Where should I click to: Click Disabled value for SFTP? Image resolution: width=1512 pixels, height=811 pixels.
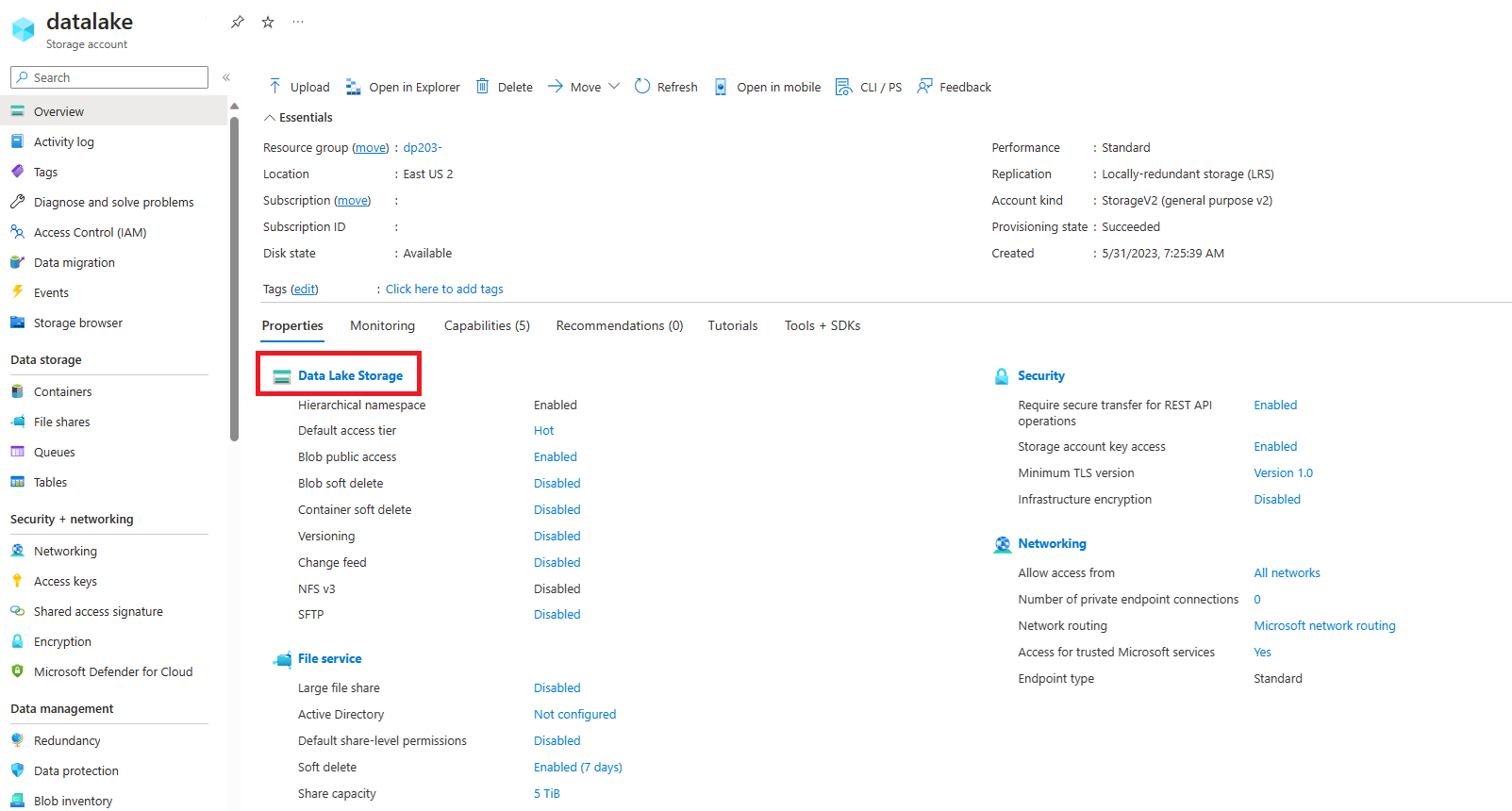[557, 615]
